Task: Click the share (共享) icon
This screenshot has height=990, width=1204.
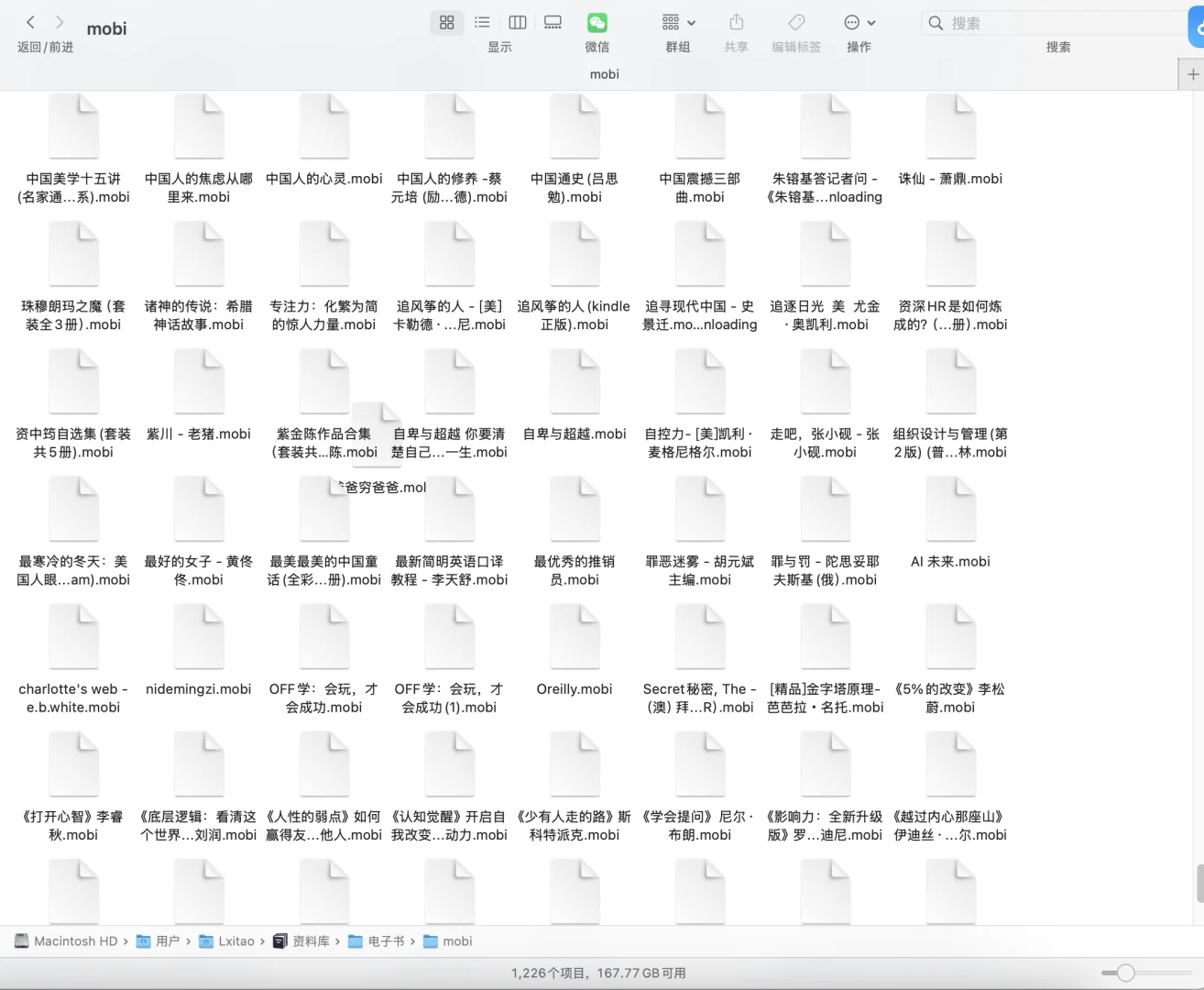Action: click(737, 22)
